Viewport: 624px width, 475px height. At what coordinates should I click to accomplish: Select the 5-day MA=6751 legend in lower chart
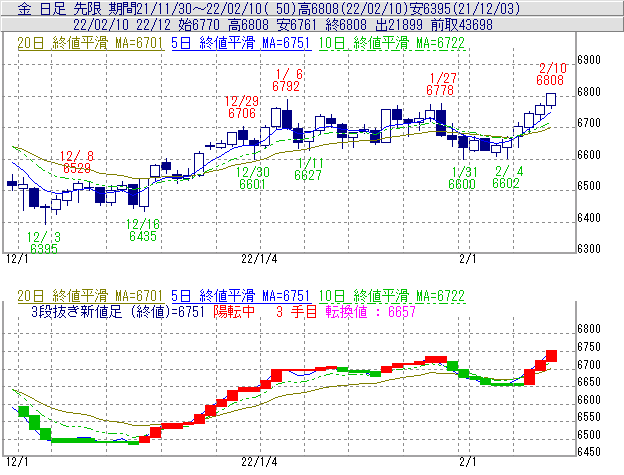(241, 296)
